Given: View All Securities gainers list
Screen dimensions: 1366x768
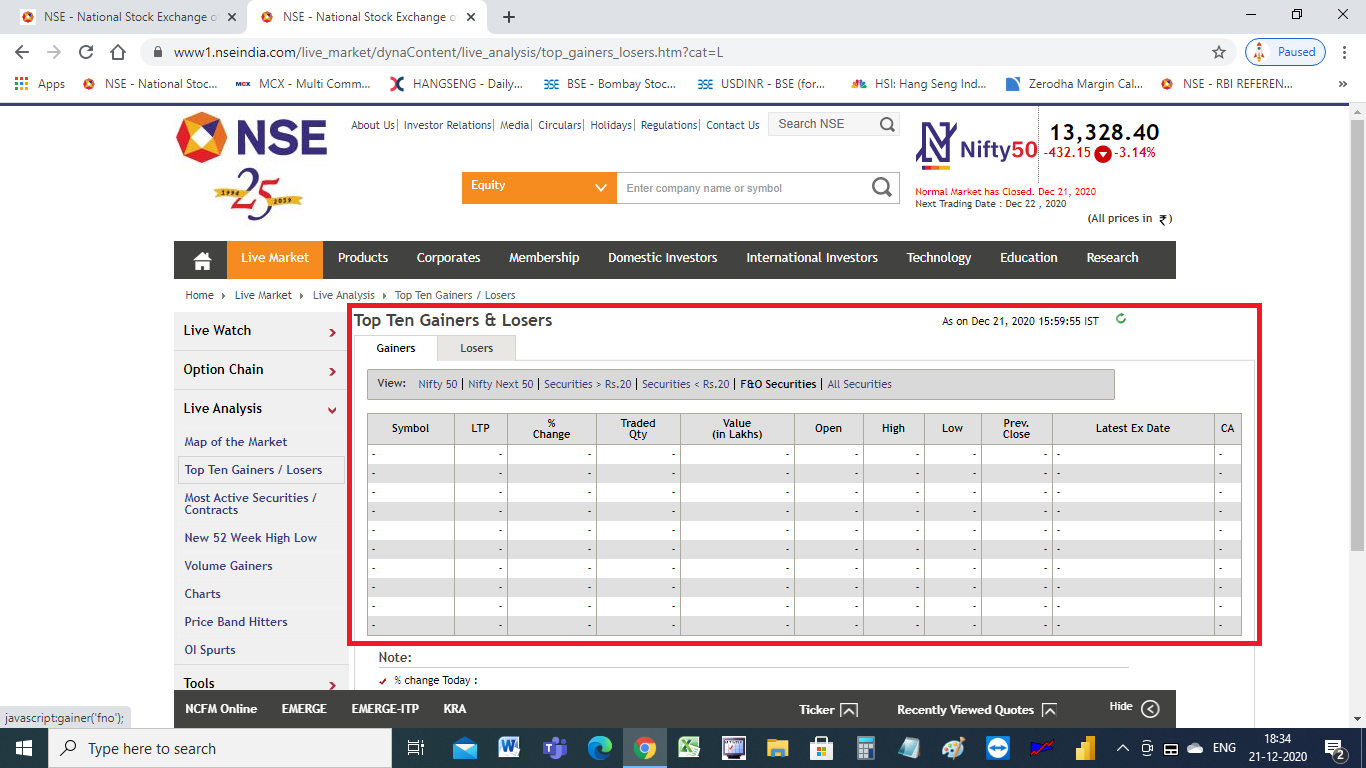Looking at the screenshot, I should click(858, 383).
